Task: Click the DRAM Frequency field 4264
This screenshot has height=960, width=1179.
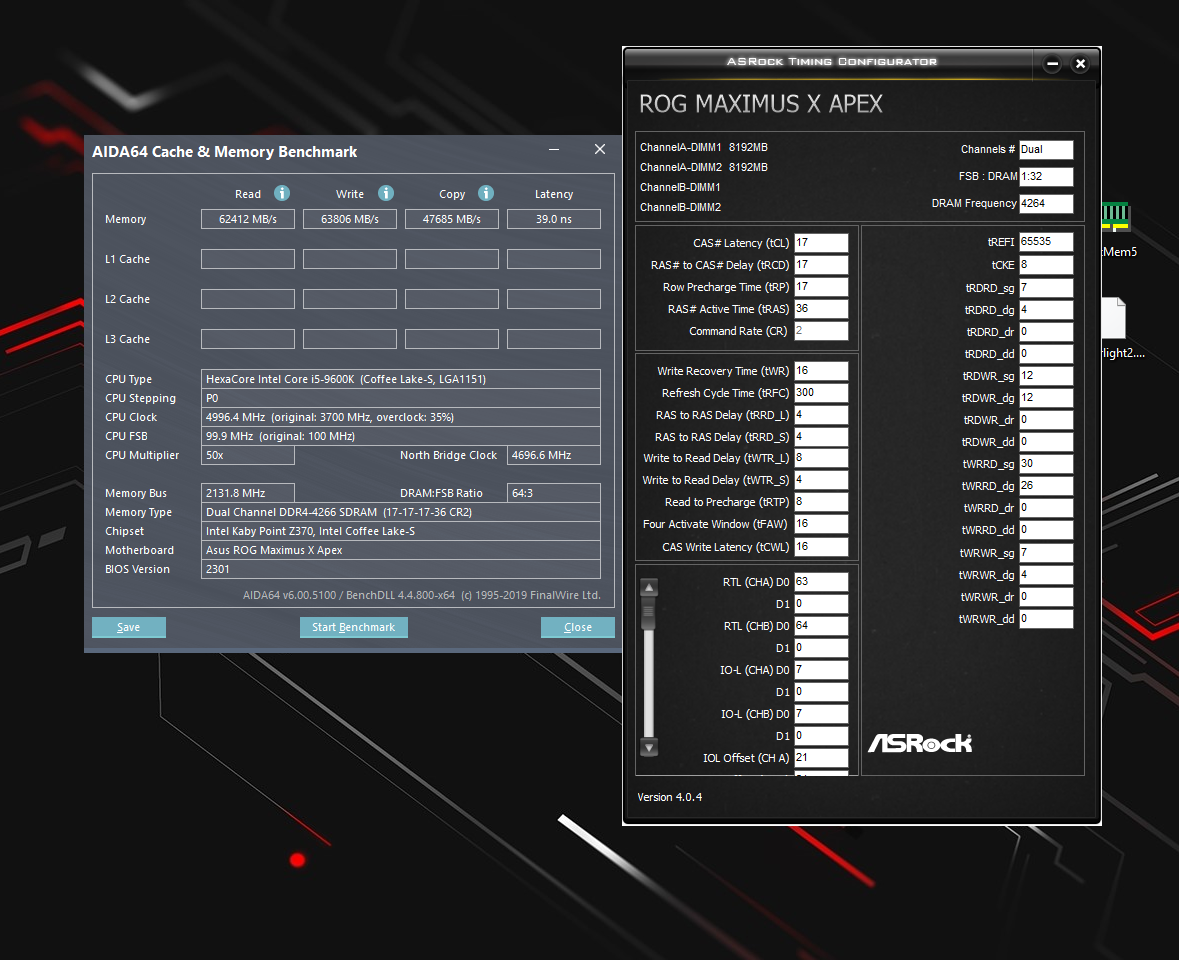Action: point(1046,203)
